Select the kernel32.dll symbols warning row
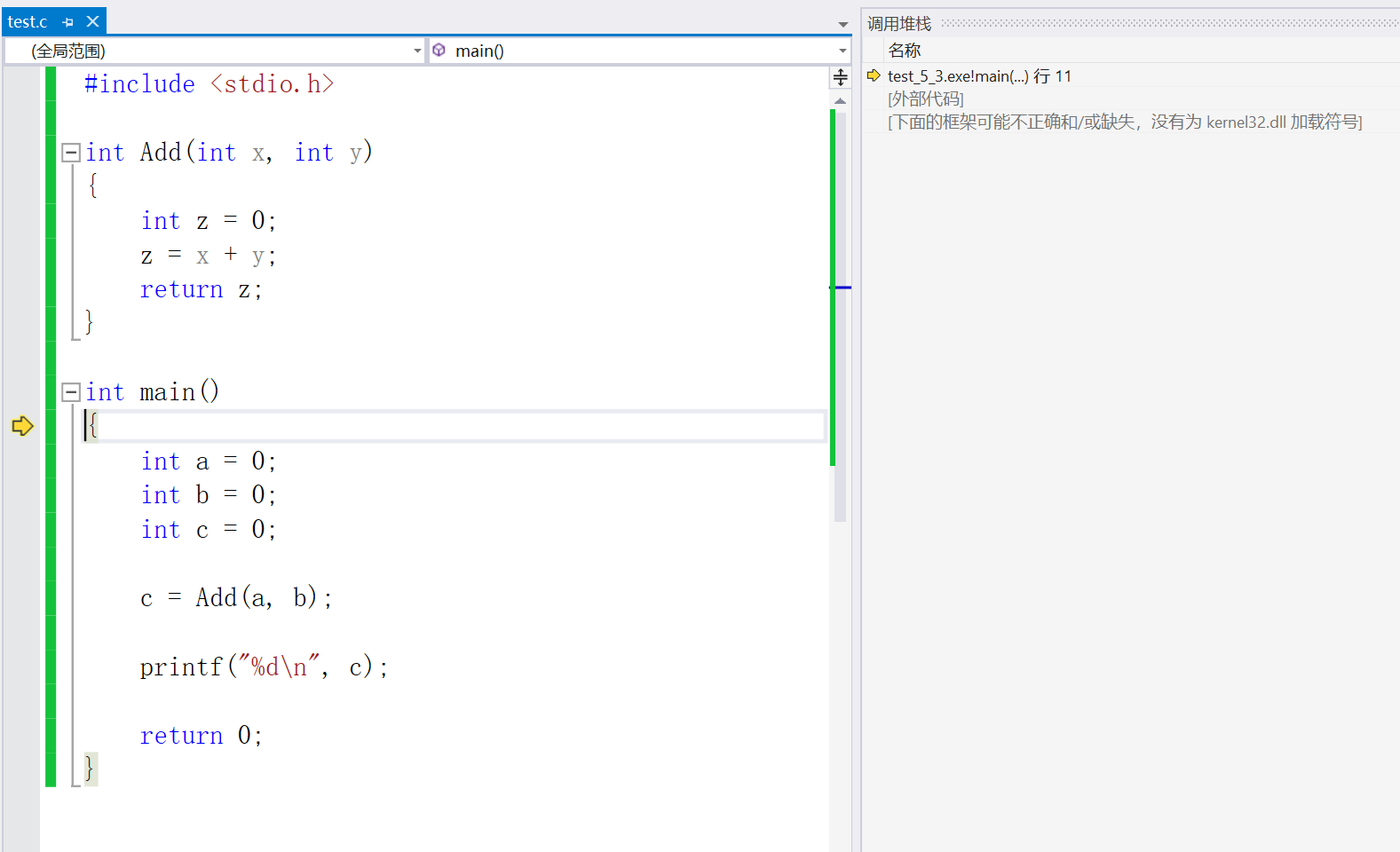This screenshot has height=852, width=1400. click(1125, 122)
